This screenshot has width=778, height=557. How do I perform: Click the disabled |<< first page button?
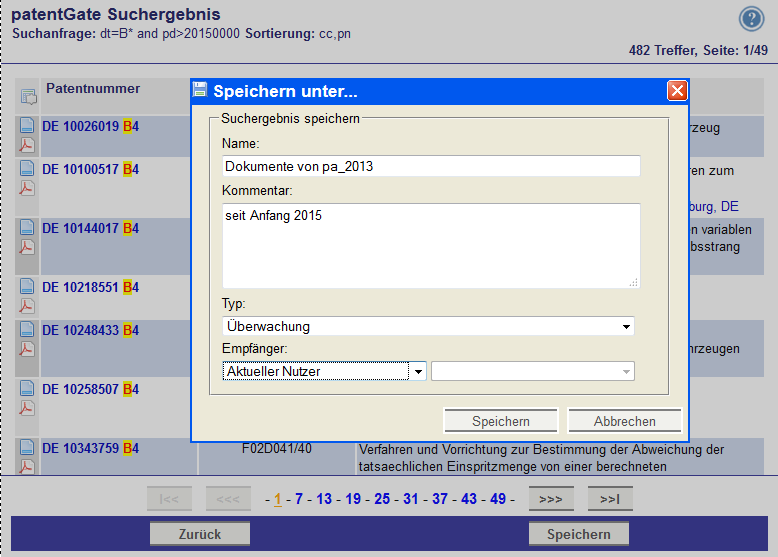(169, 499)
